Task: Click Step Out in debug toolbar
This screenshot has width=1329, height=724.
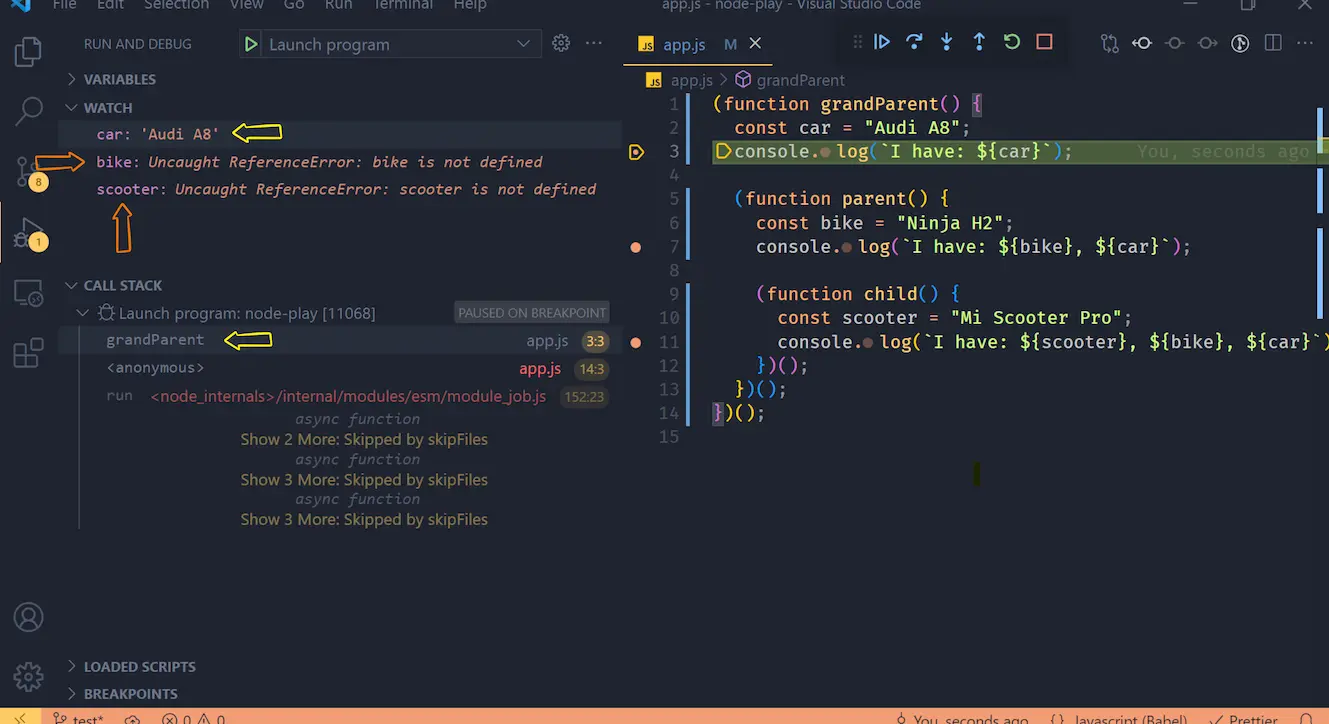Action: tap(979, 42)
